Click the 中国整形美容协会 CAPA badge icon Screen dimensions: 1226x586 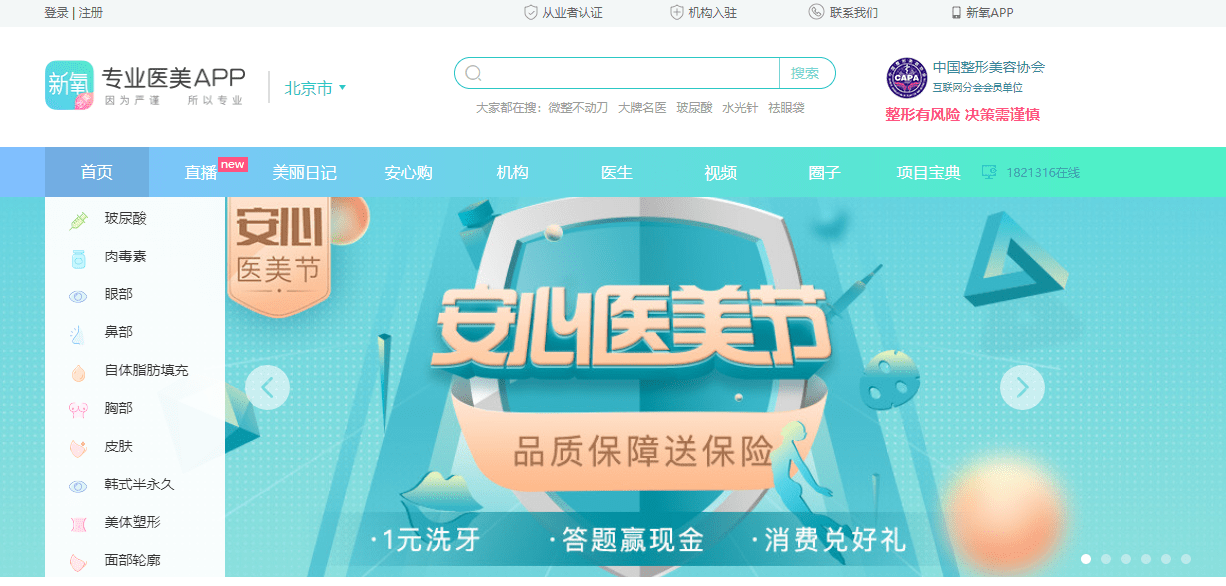907,78
